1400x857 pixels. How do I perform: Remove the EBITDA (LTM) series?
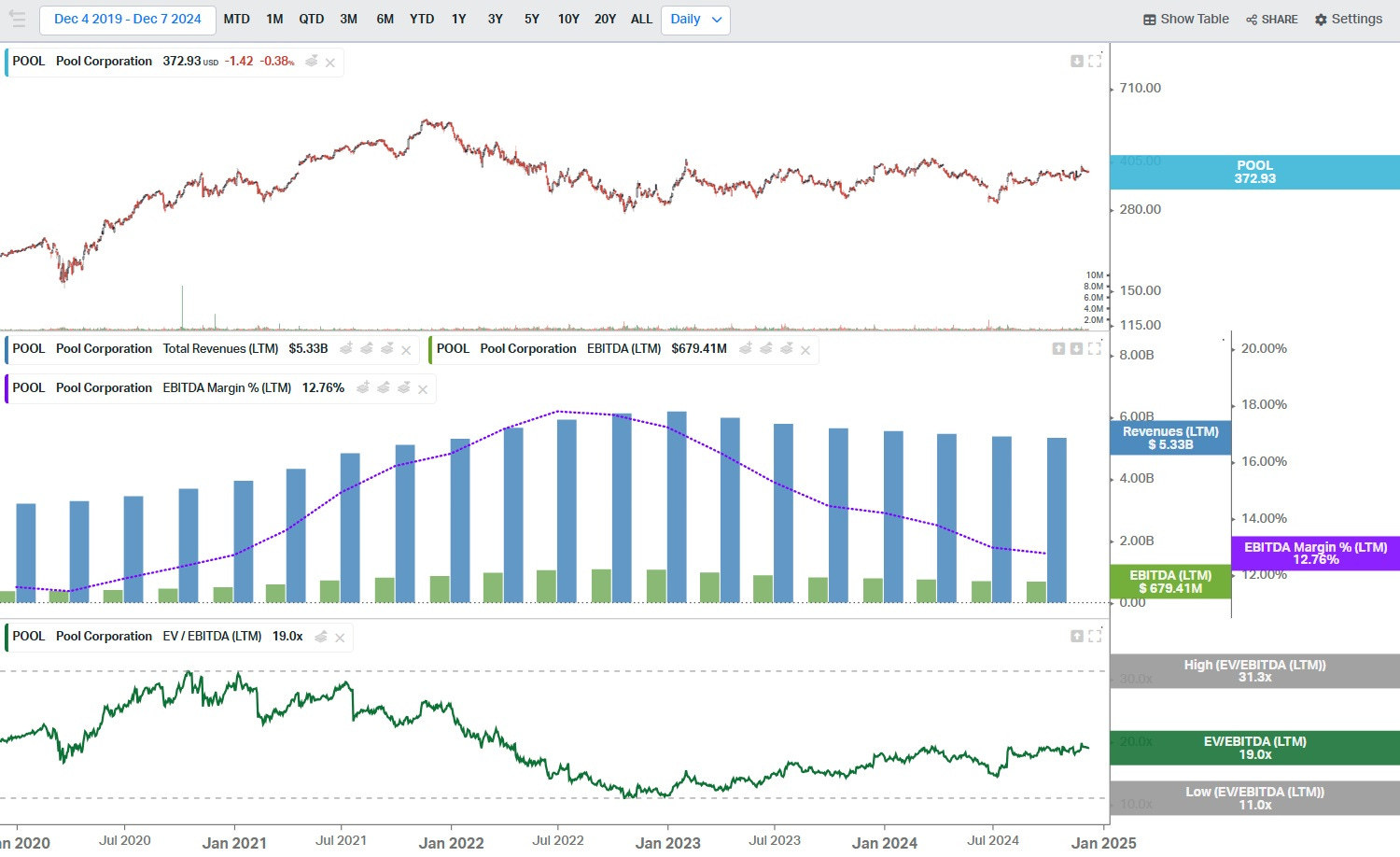tap(805, 350)
